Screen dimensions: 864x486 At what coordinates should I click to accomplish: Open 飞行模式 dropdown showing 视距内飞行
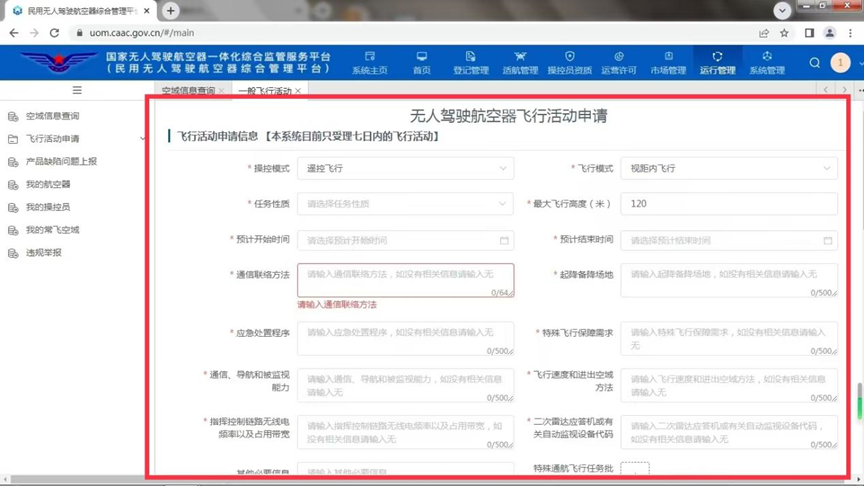(728, 169)
